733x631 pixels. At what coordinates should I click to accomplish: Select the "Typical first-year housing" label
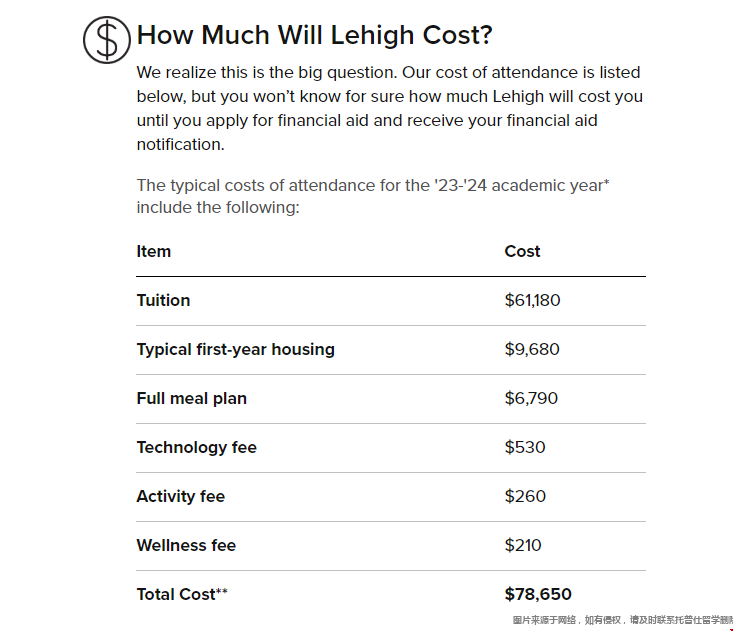[x=236, y=349]
